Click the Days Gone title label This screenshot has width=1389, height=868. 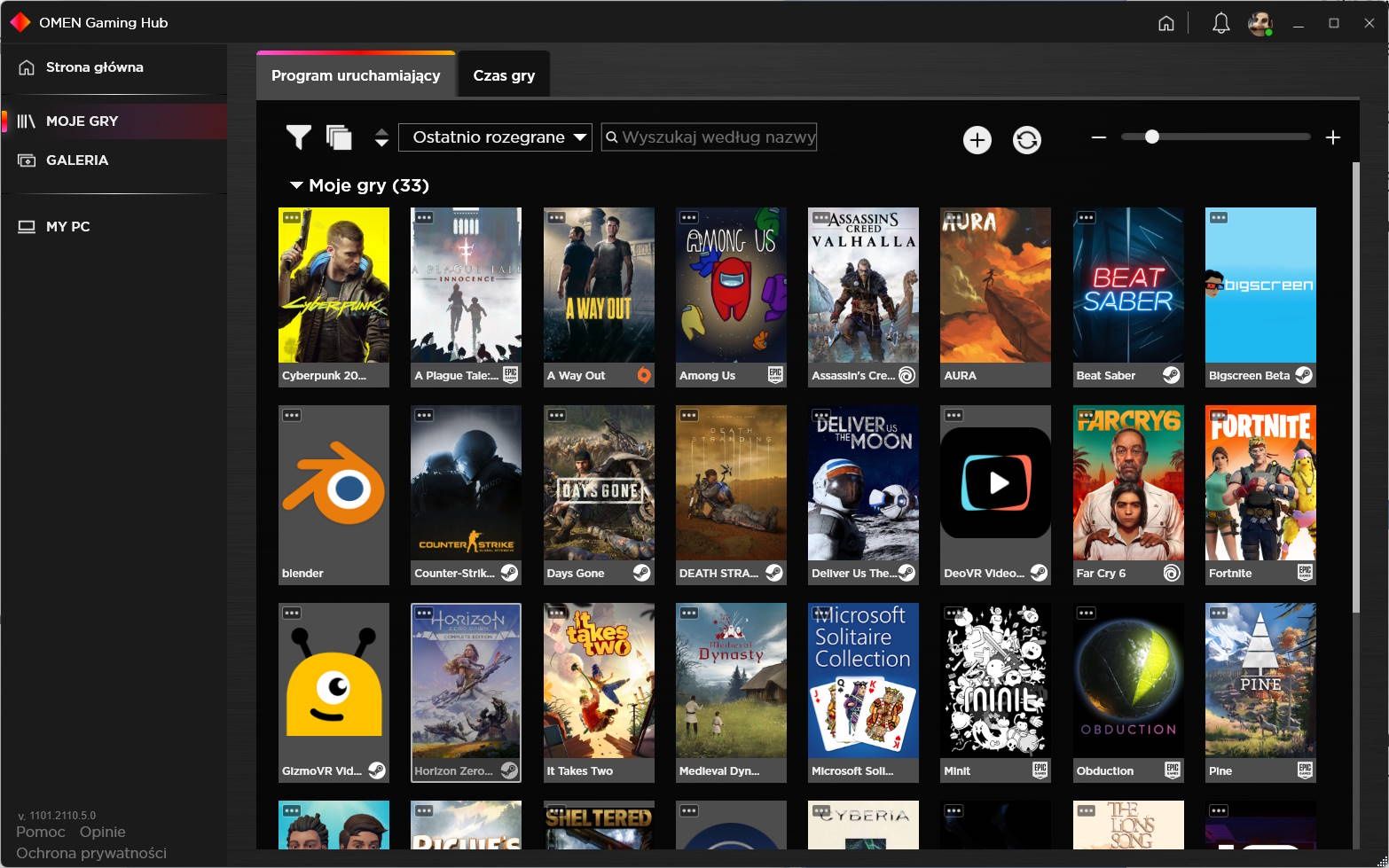(576, 574)
